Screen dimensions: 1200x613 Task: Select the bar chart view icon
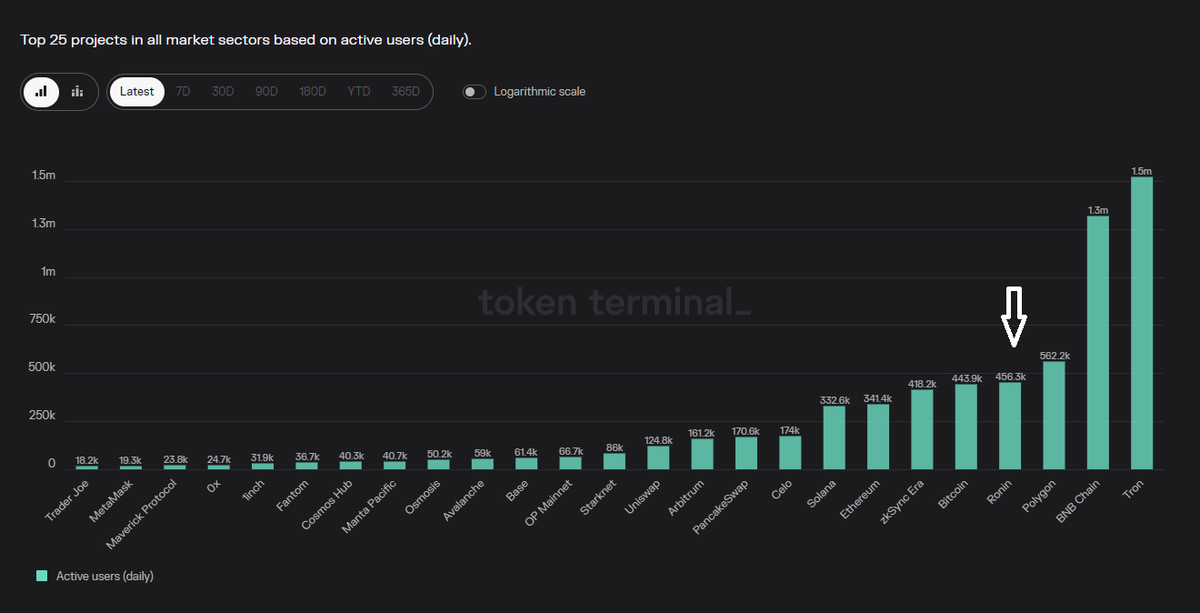click(41, 91)
